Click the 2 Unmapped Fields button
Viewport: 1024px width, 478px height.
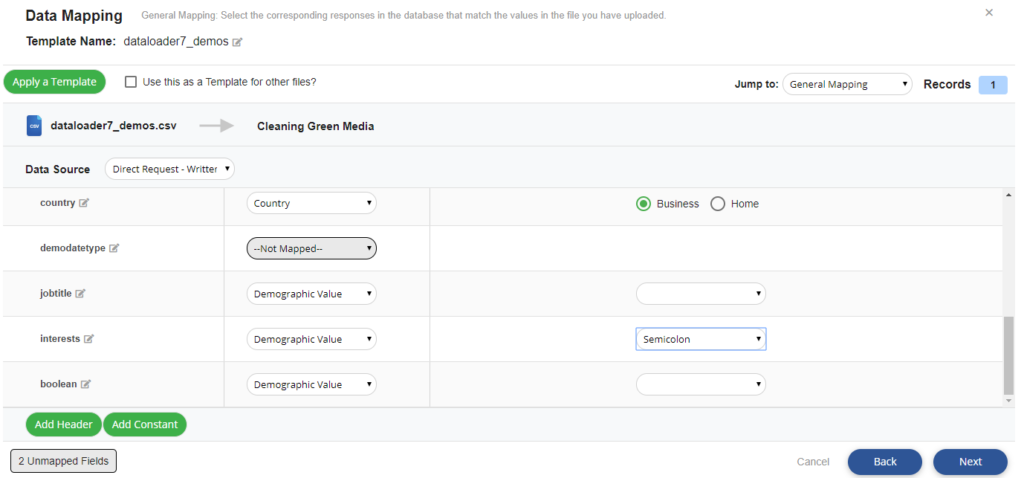pyautogui.click(x=64, y=461)
